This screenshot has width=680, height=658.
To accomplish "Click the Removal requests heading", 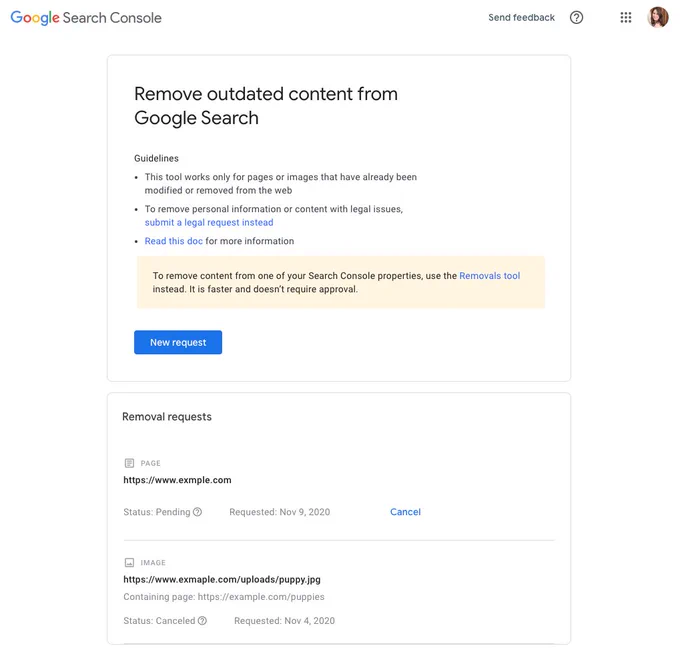I will [167, 417].
